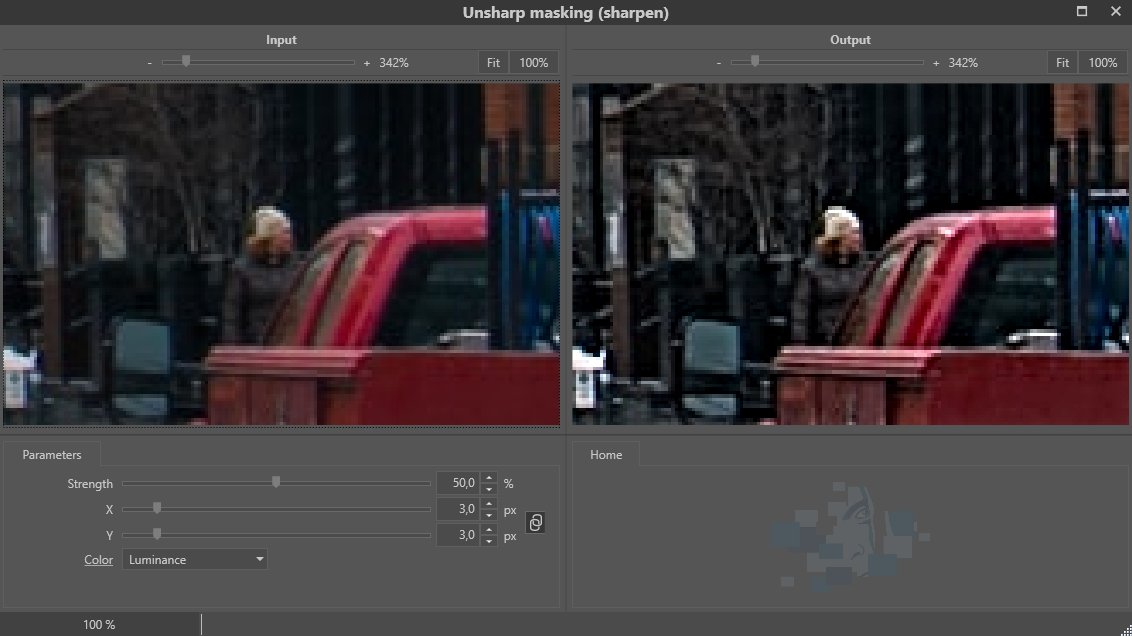Click the Output preview image
This screenshot has height=636, width=1132.
coord(850,253)
